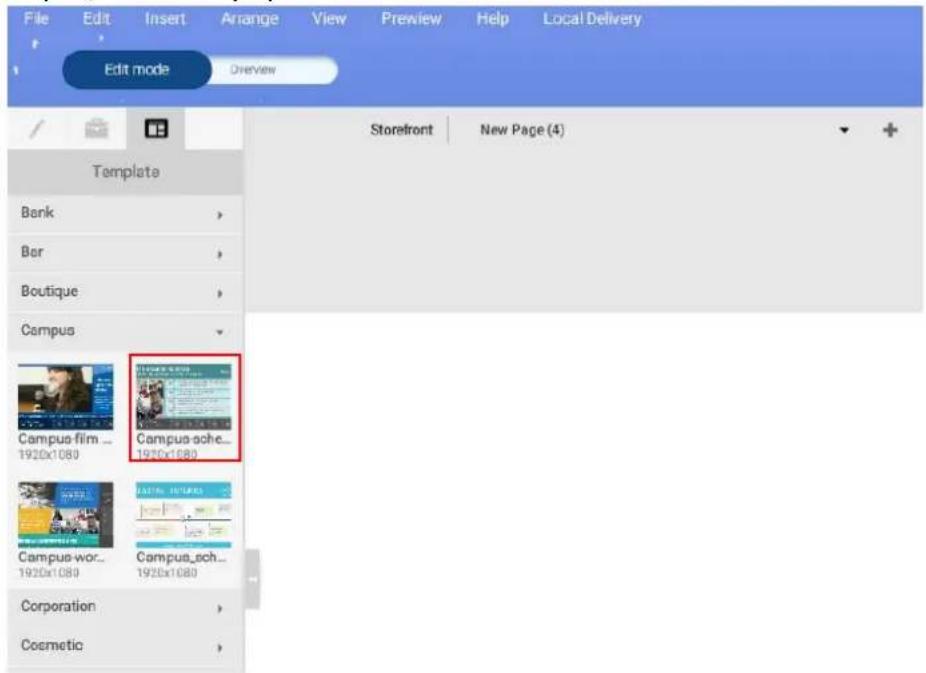The width and height of the screenshot is (926, 673).
Task: Click the Template panel header
Action: (x=125, y=172)
